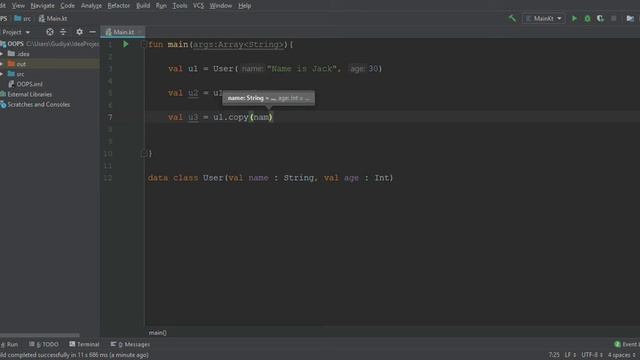Hide the Project panel with minimize icon
The image size is (640, 360).
[93, 32]
